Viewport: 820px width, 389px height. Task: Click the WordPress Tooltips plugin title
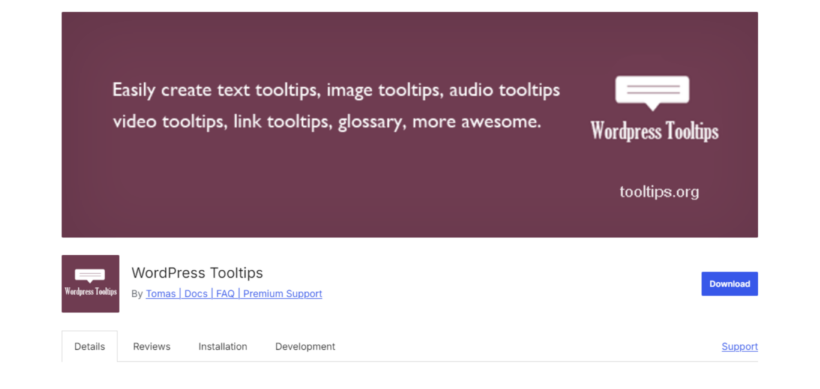197,272
